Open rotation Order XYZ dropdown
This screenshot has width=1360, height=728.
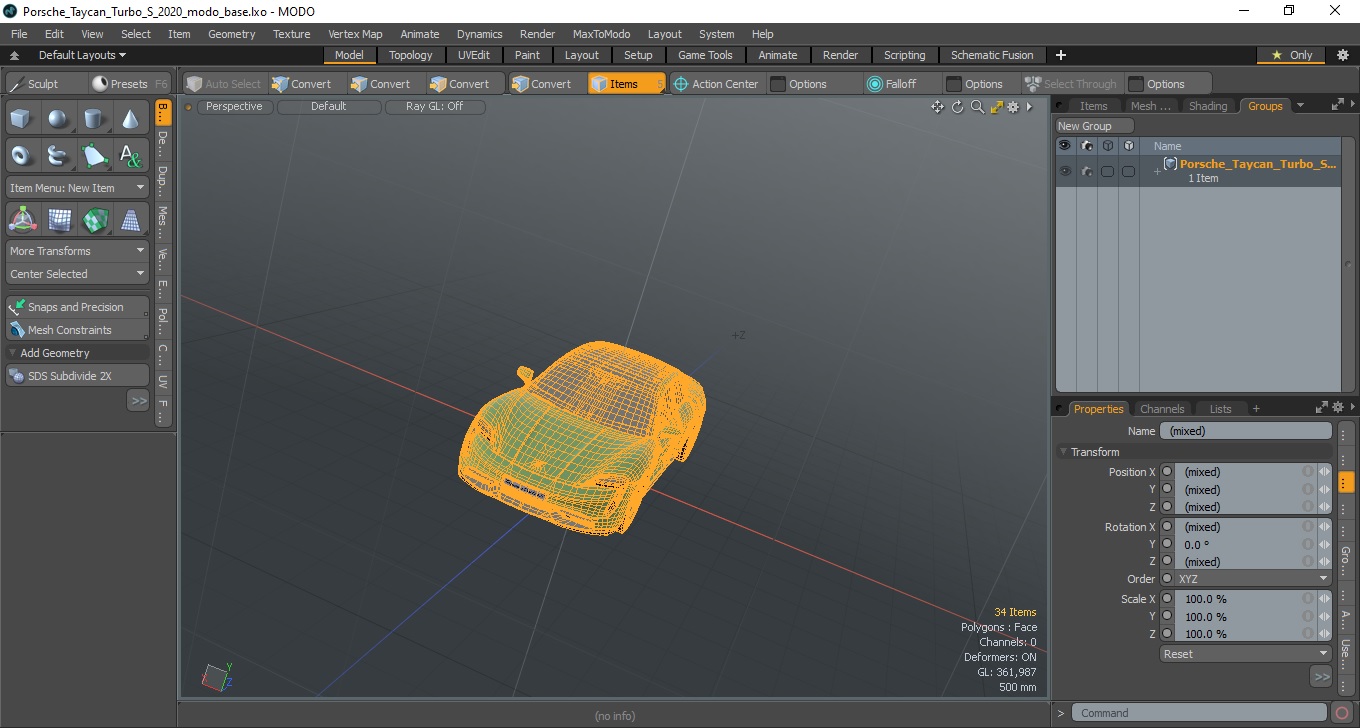pyautogui.click(x=1253, y=579)
